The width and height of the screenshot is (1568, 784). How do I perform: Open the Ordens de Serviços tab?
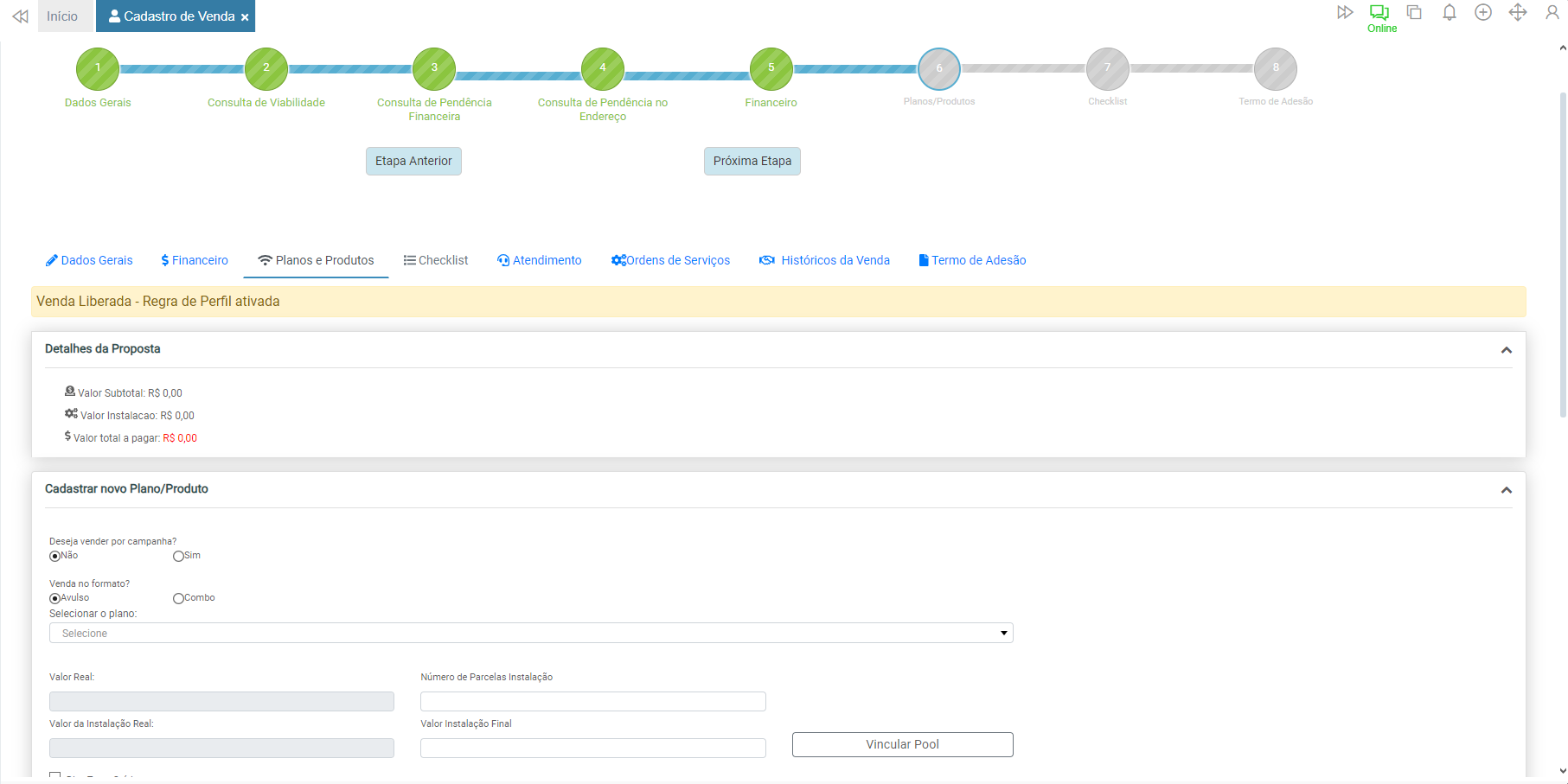[x=670, y=260]
